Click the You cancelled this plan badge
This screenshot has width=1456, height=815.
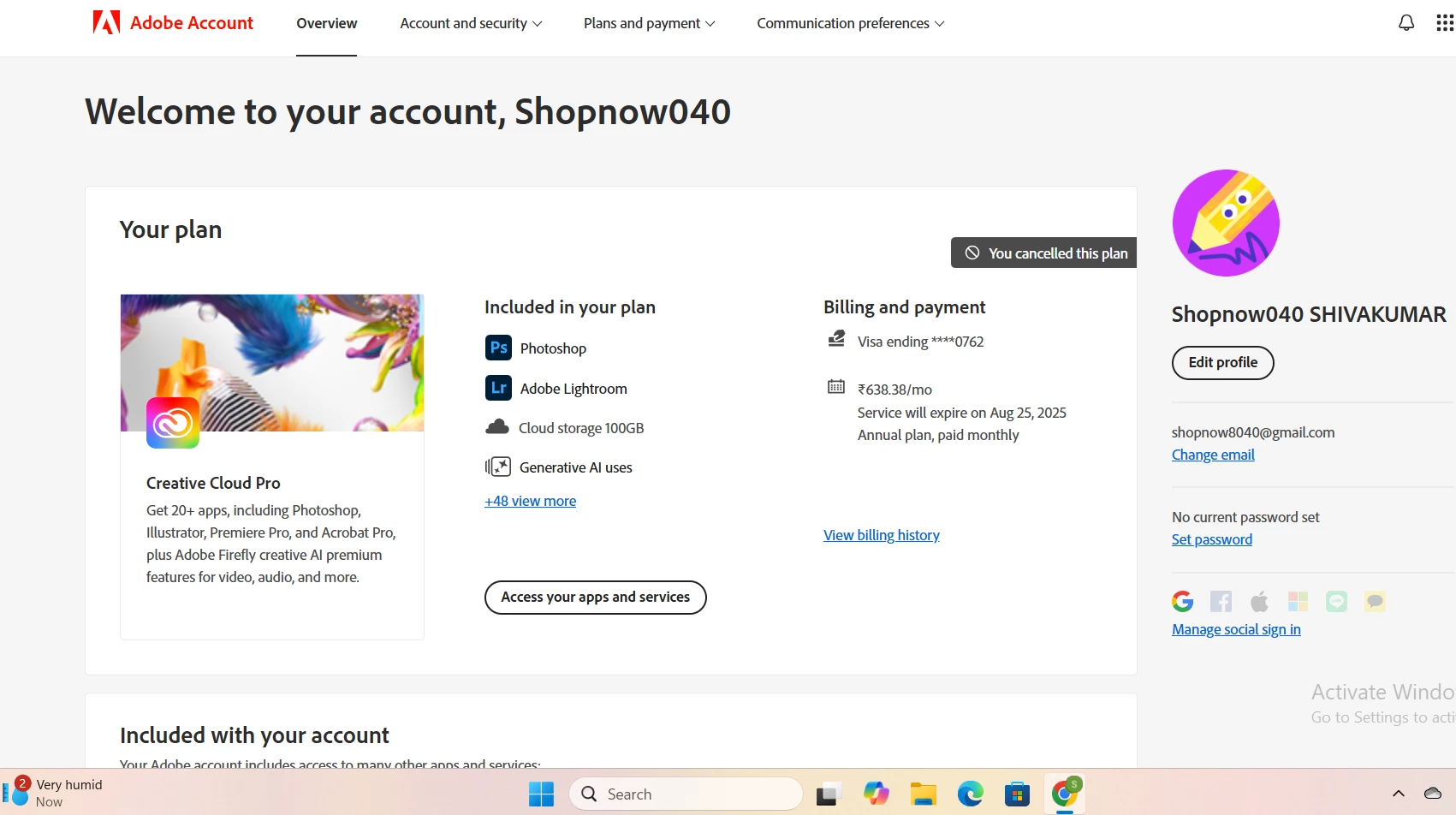click(1044, 253)
